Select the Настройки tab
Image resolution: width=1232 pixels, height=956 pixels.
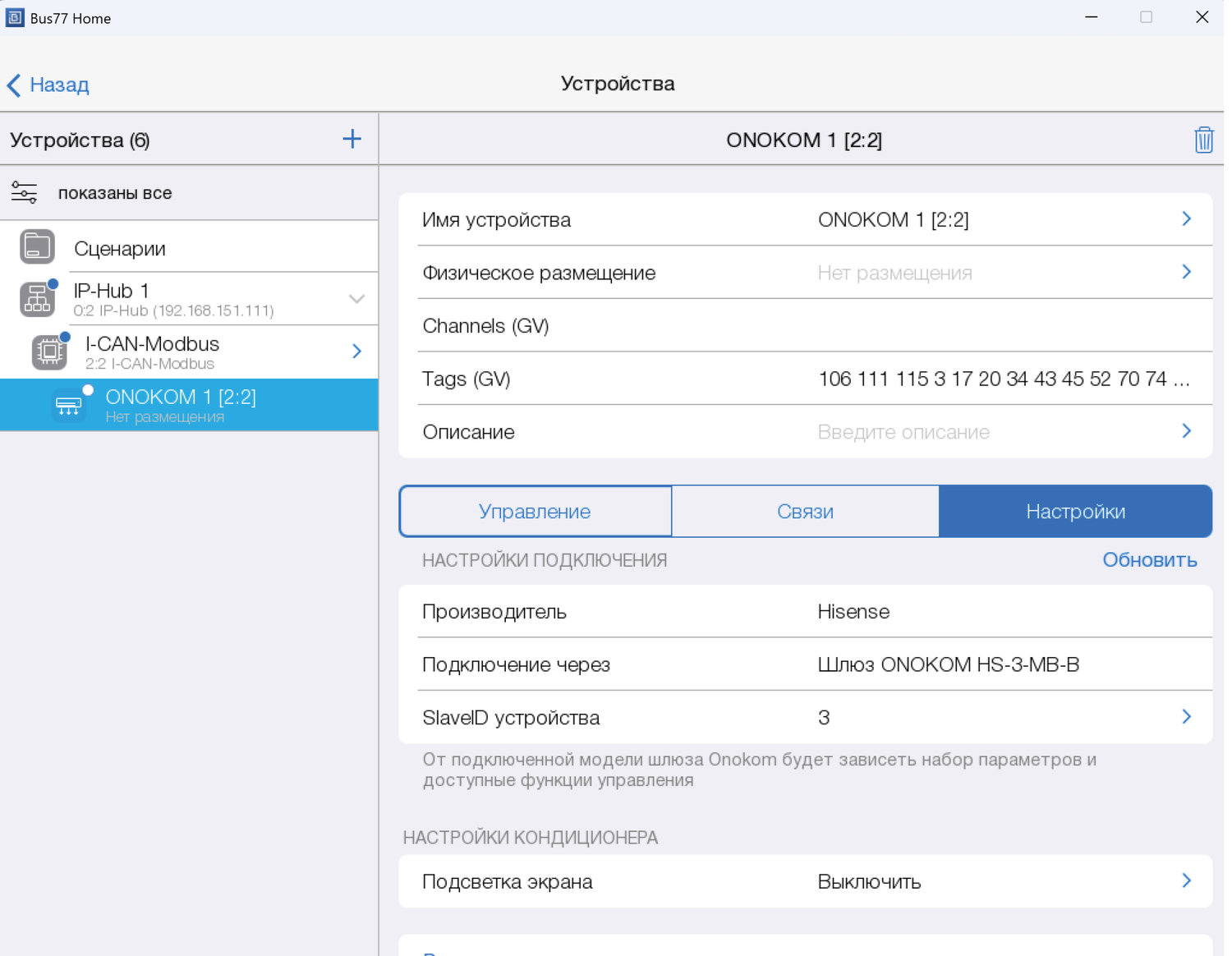pos(1075,512)
